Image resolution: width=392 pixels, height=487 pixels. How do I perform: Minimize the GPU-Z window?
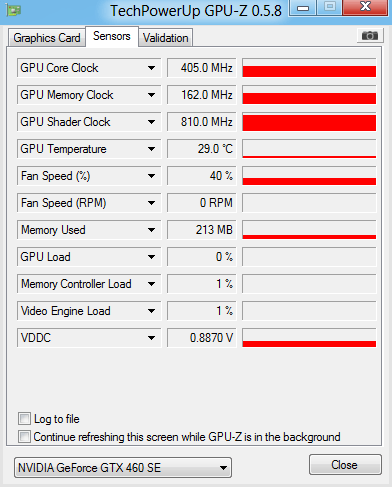click(x=303, y=7)
